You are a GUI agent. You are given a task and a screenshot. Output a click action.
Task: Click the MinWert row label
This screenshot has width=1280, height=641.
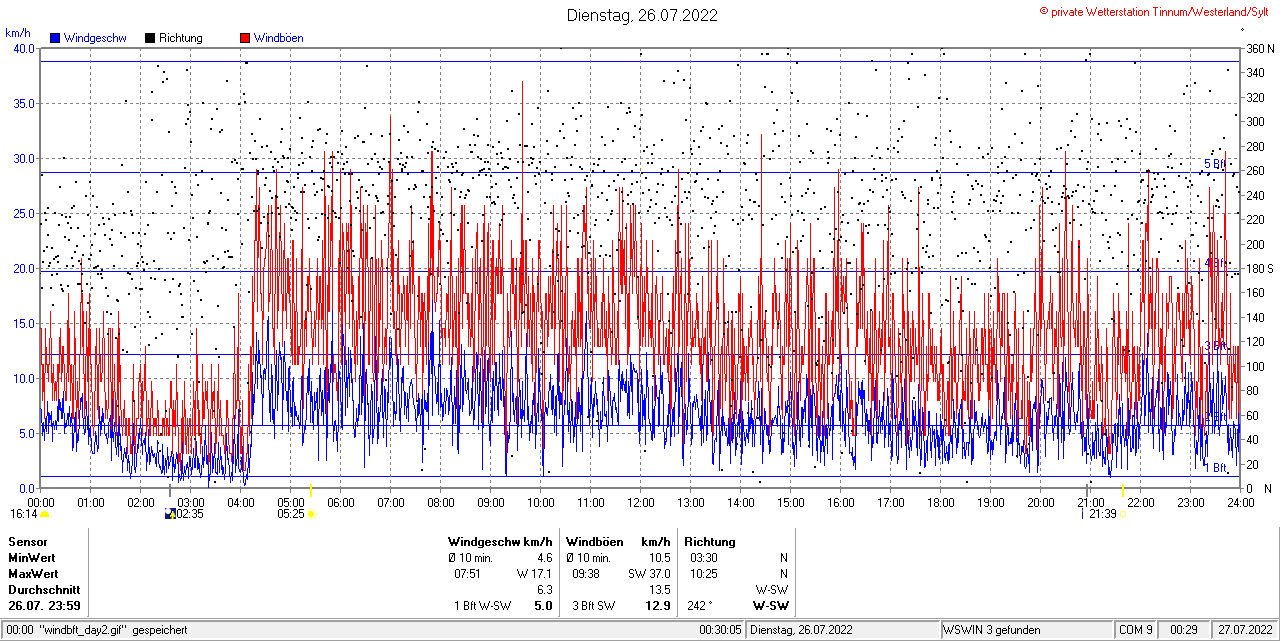point(32,558)
